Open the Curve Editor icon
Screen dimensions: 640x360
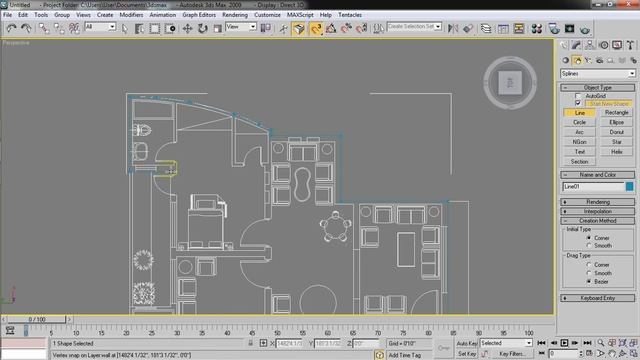(x=503, y=28)
